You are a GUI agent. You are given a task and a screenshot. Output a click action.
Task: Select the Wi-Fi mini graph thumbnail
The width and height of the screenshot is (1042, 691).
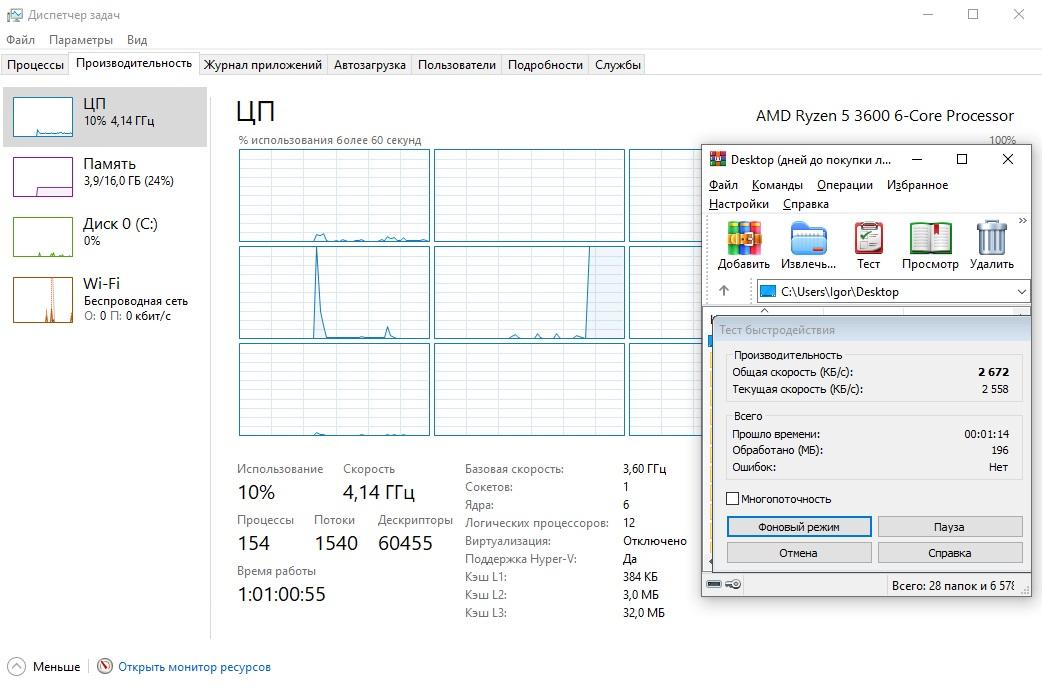click(x=43, y=300)
